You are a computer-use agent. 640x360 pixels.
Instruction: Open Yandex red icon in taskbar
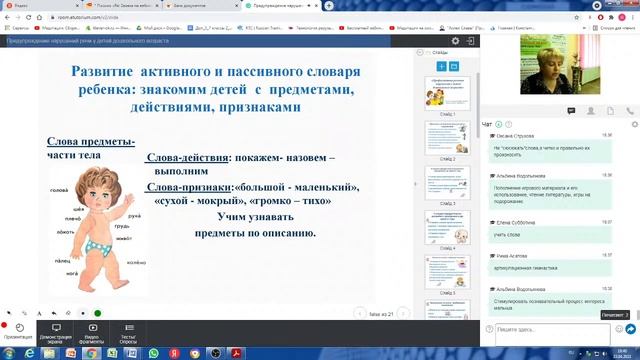[x=175, y=353]
